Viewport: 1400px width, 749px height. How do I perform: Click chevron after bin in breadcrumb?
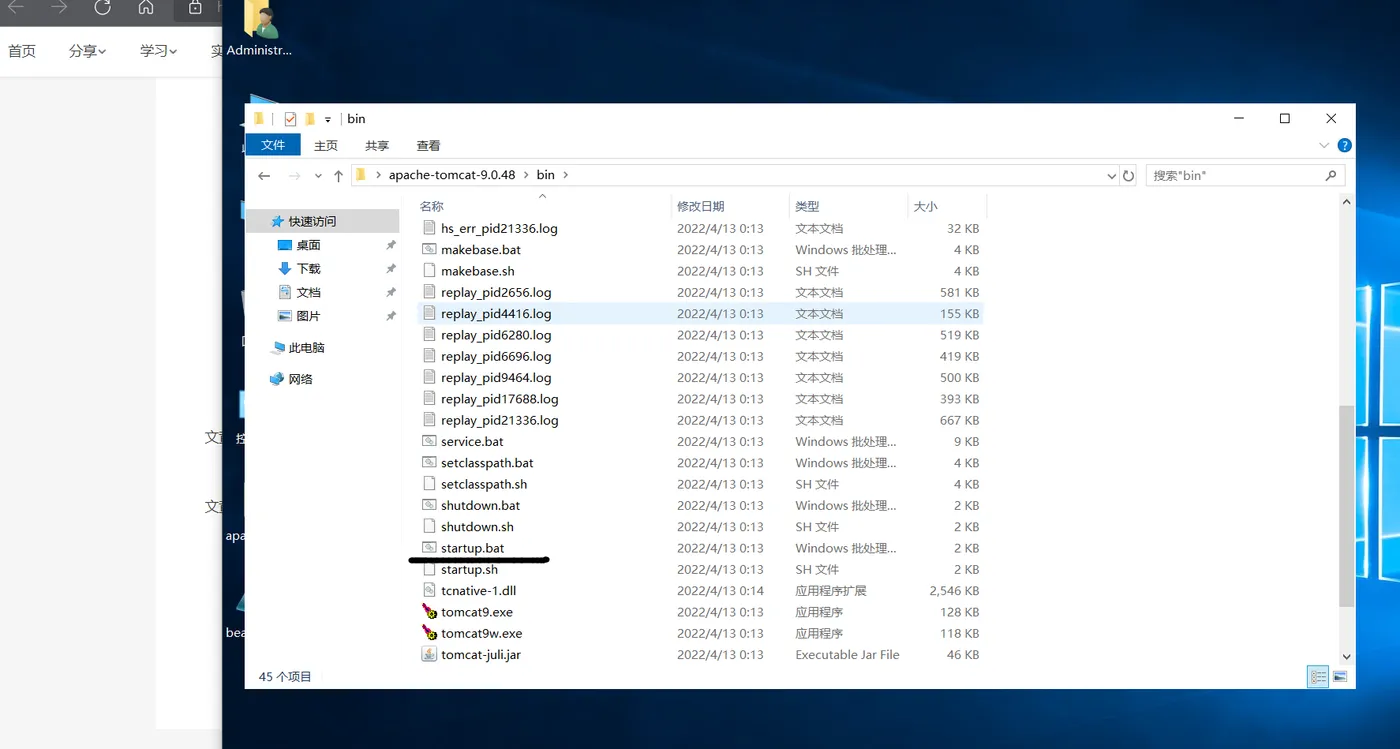tap(565, 175)
